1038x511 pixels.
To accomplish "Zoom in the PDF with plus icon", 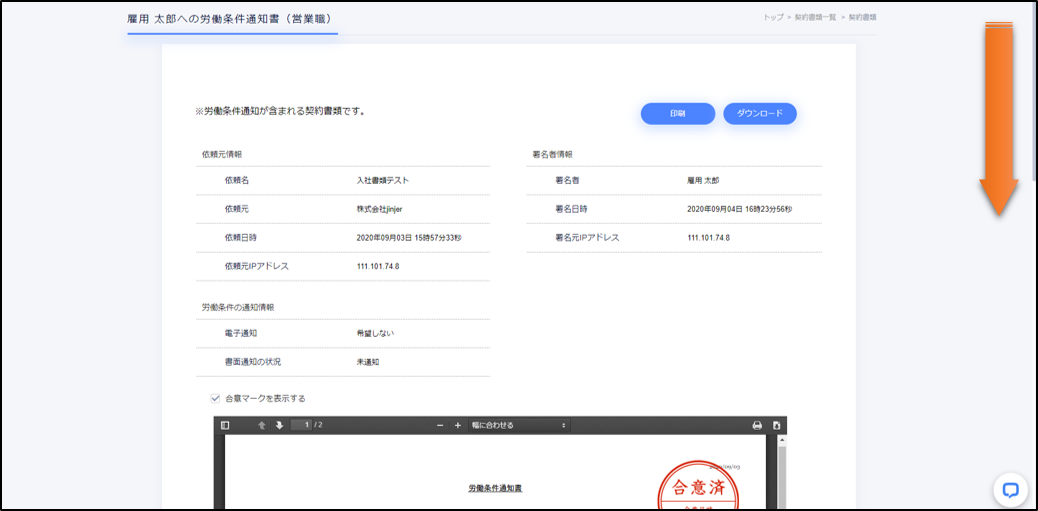I will 458,425.
